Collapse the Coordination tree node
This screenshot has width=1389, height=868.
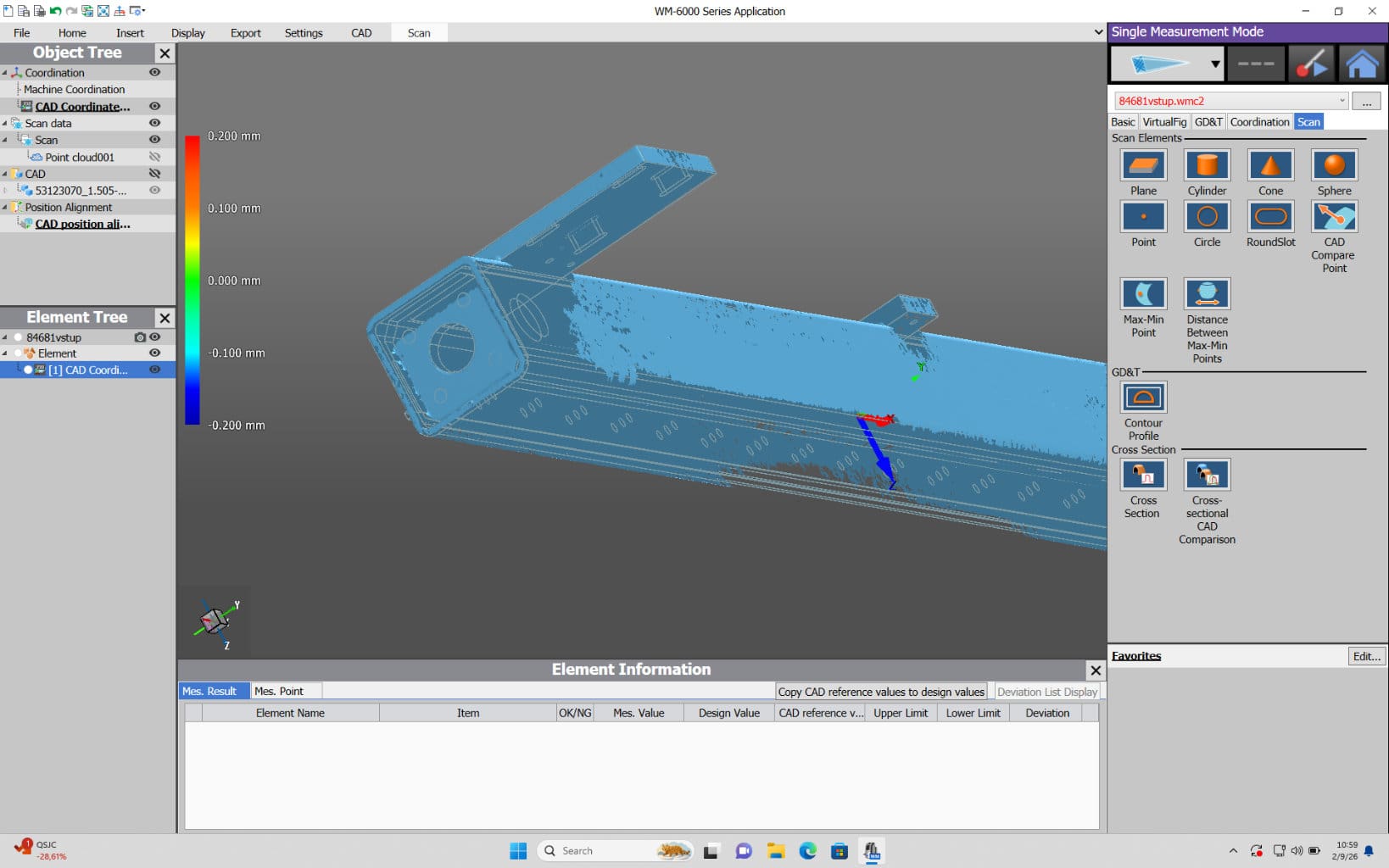pyautogui.click(x=5, y=73)
